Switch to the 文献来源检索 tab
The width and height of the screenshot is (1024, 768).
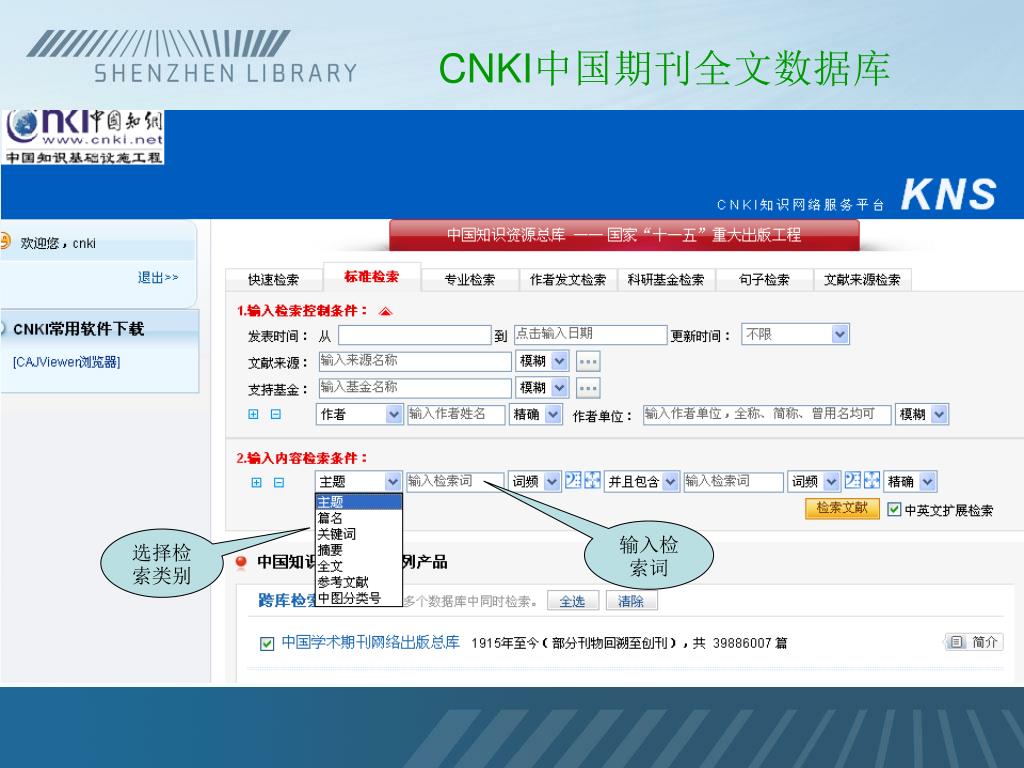click(x=862, y=280)
